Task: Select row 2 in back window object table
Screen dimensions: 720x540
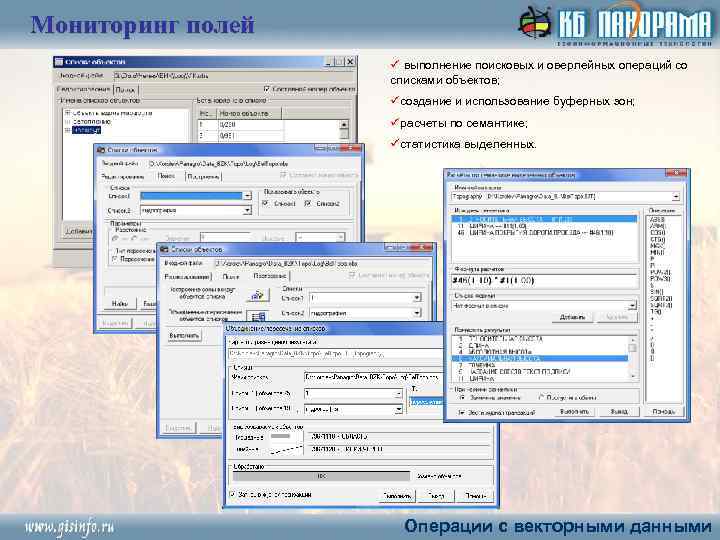Action: (x=269, y=135)
